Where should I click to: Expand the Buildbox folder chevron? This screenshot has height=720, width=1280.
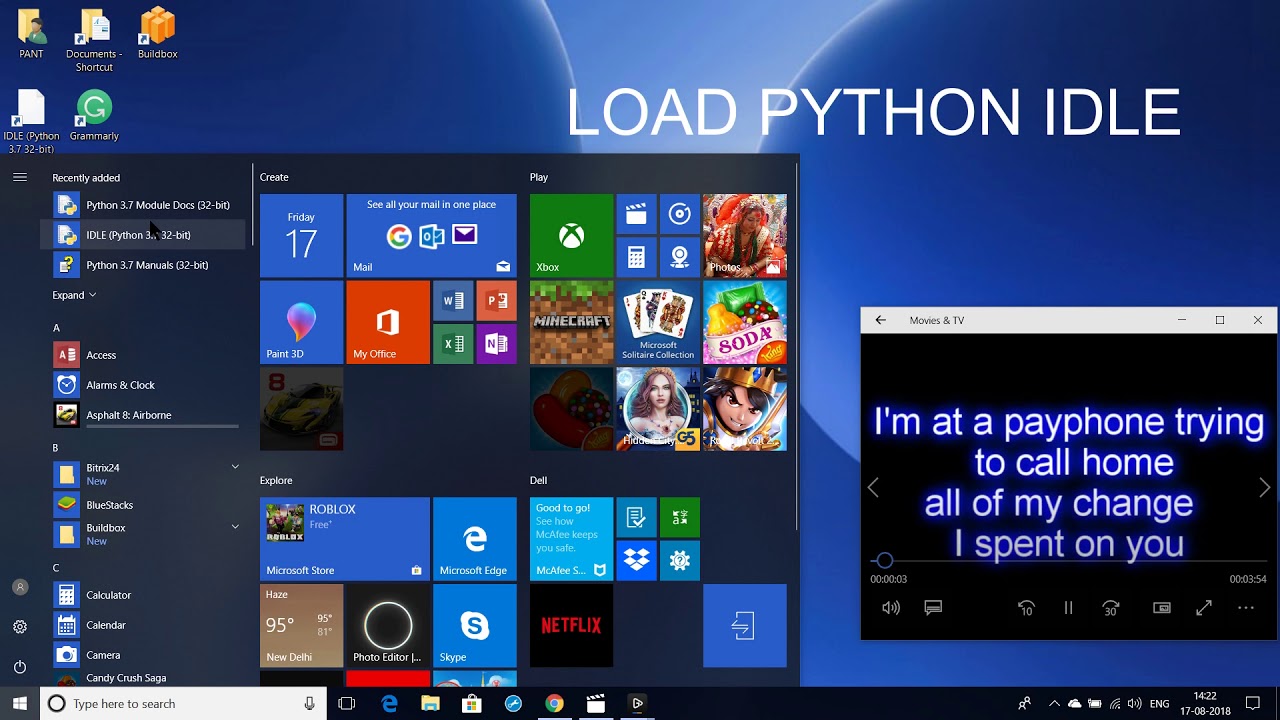(235, 527)
